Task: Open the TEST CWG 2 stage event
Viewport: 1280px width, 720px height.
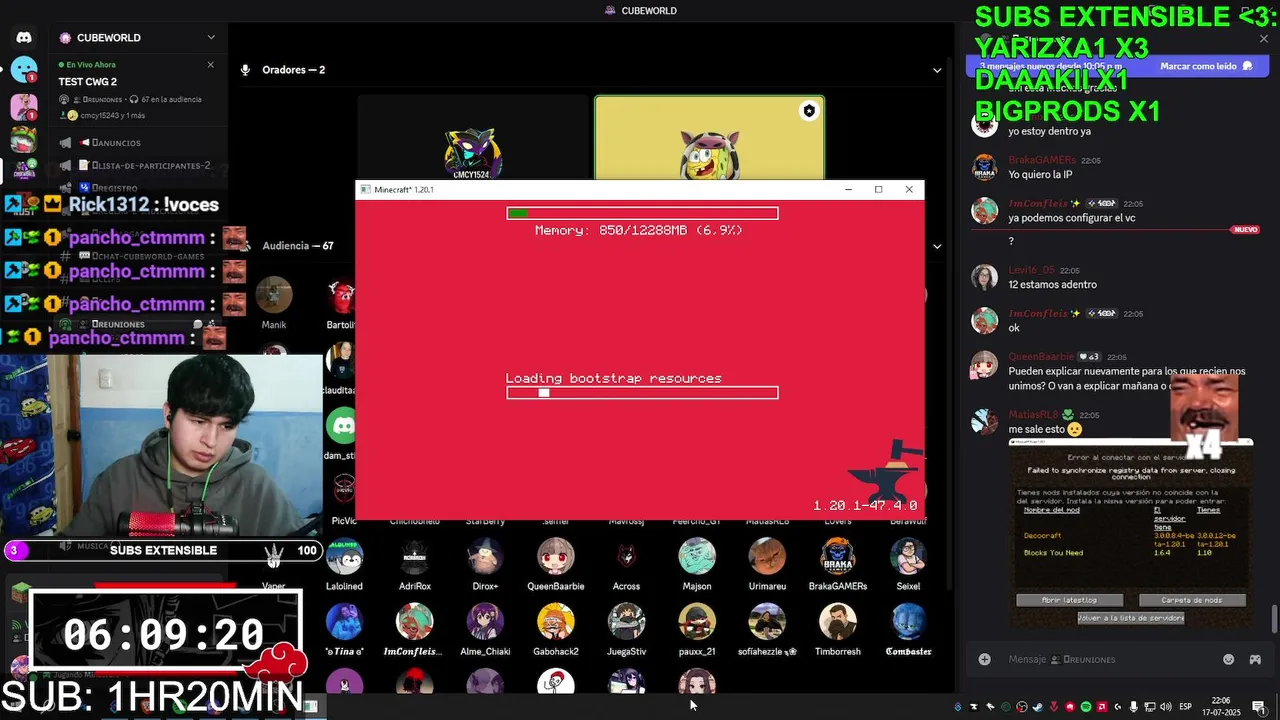Action: (x=88, y=82)
